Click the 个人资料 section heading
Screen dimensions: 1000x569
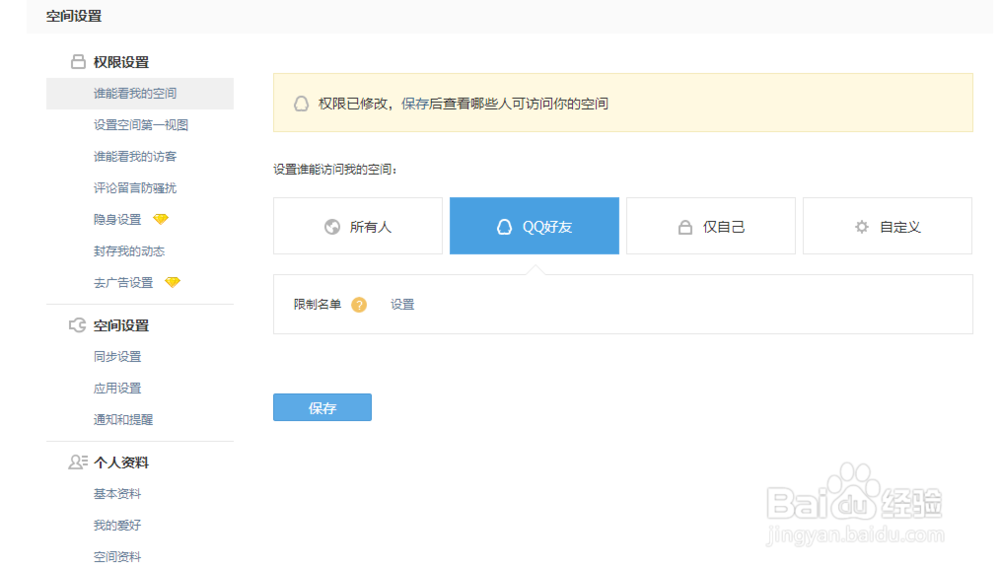tap(121, 462)
